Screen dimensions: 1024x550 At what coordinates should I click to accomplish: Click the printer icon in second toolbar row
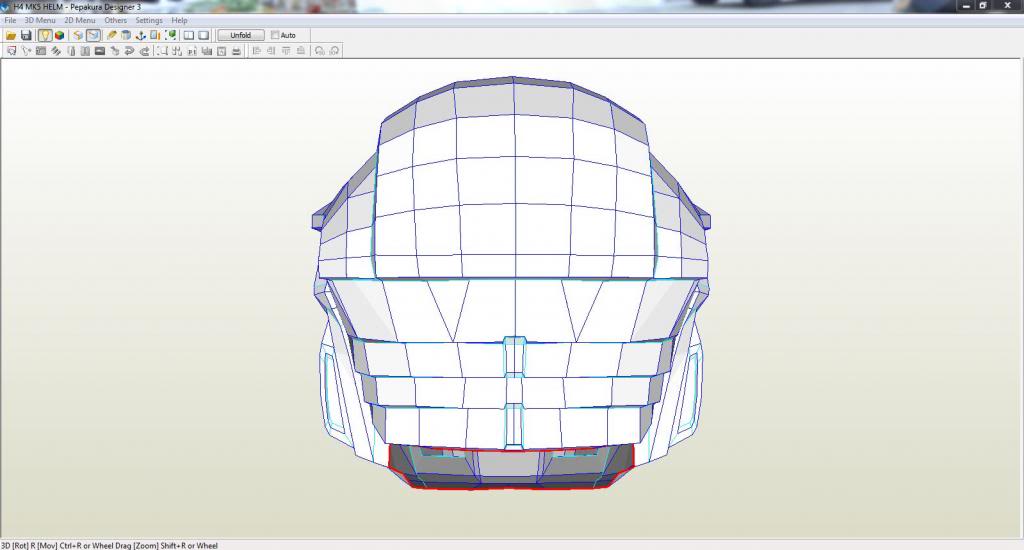pos(236,51)
